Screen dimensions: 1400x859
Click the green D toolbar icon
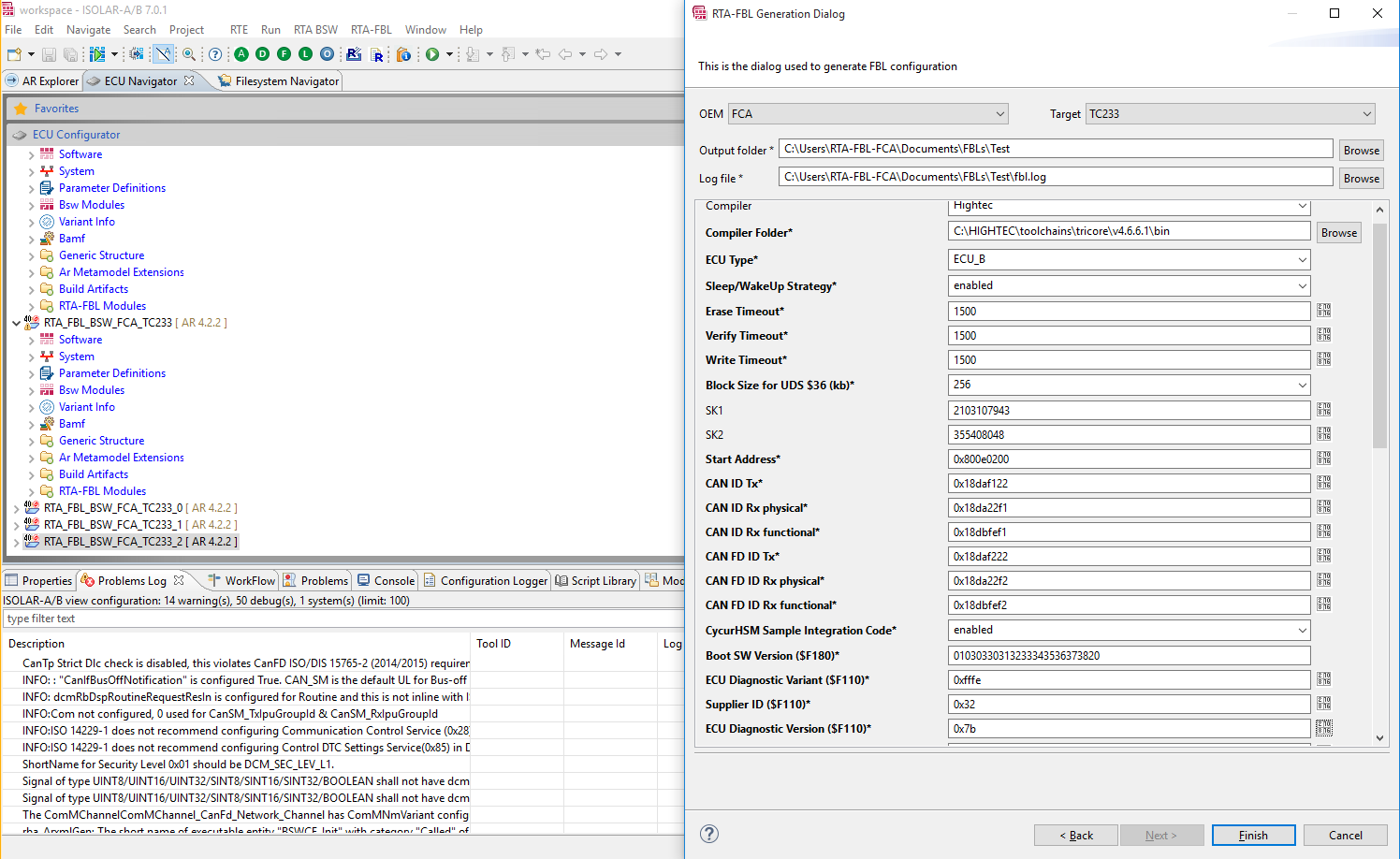pos(262,54)
